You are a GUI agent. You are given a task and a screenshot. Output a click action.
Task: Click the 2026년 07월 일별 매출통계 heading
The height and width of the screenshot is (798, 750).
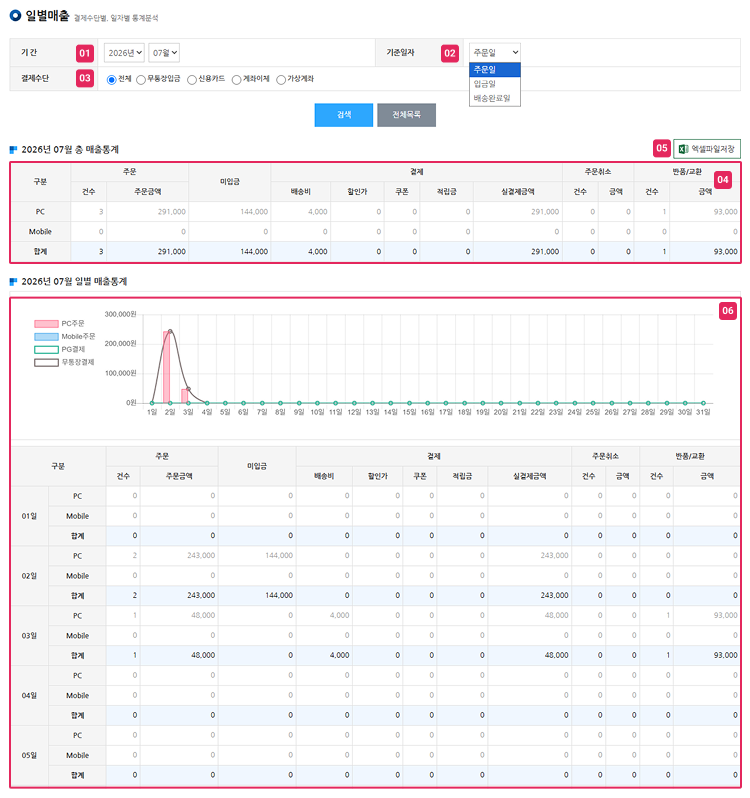74,281
